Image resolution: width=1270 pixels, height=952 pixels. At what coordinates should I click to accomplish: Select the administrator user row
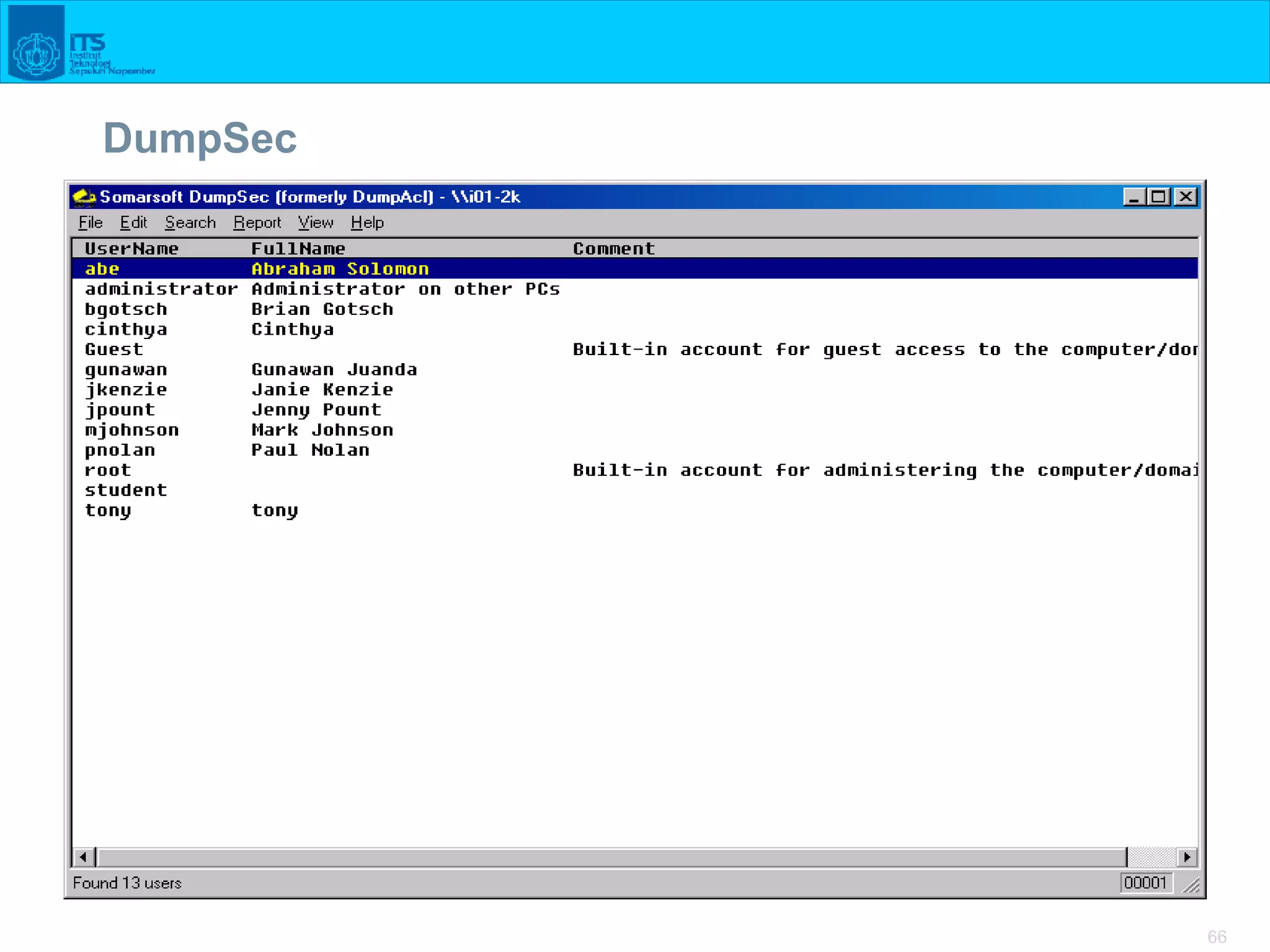pyautogui.click(x=635, y=289)
